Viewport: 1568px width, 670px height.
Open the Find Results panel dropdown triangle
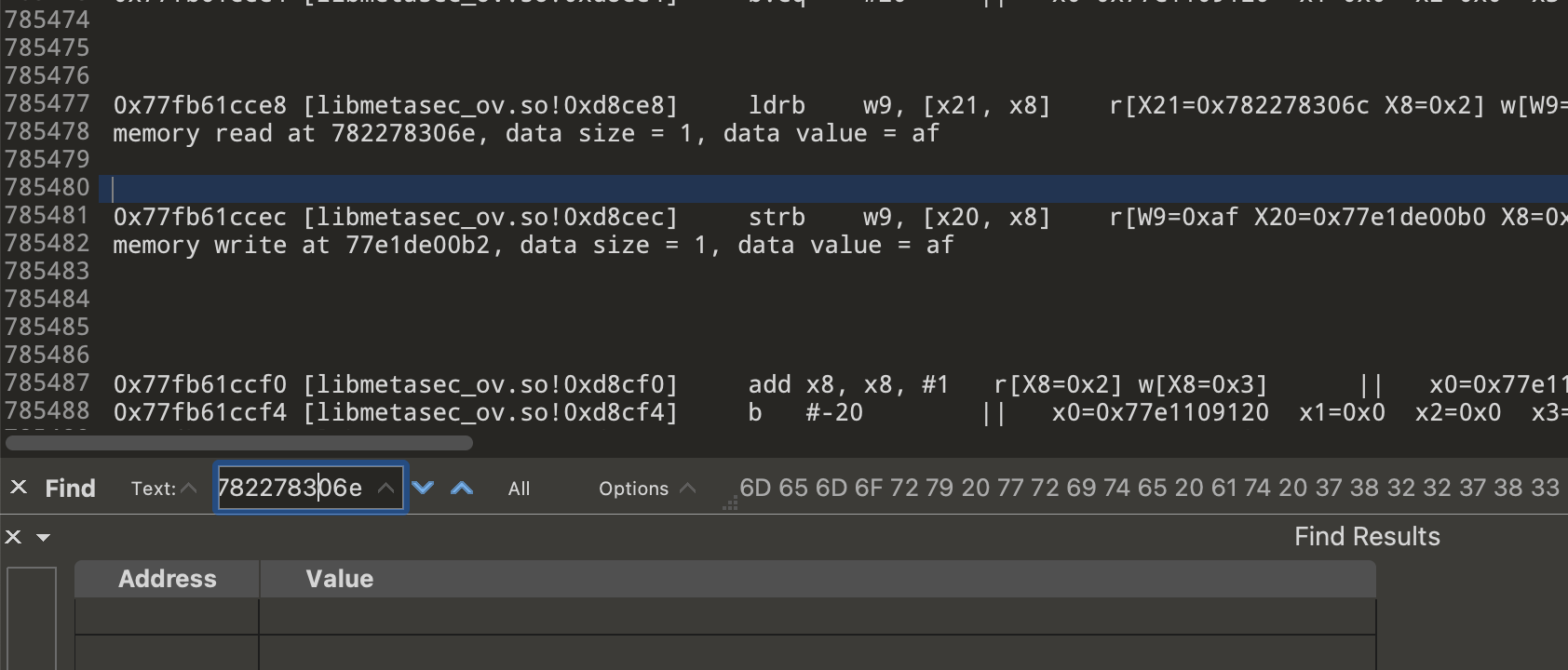pyautogui.click(x=43, y=537)
